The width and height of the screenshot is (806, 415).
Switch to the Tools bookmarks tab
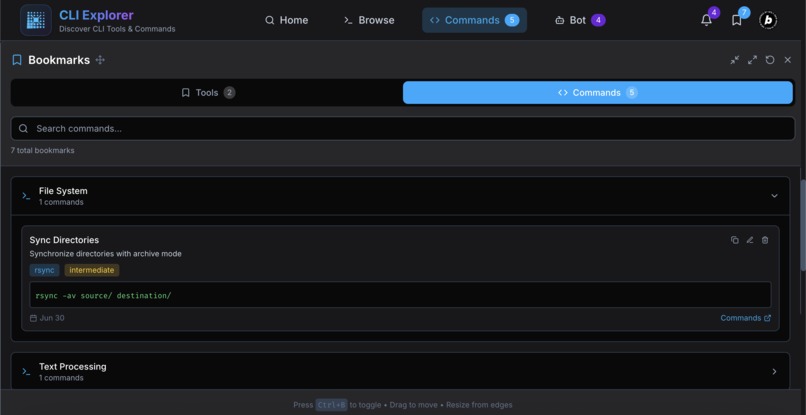point(208,93)
